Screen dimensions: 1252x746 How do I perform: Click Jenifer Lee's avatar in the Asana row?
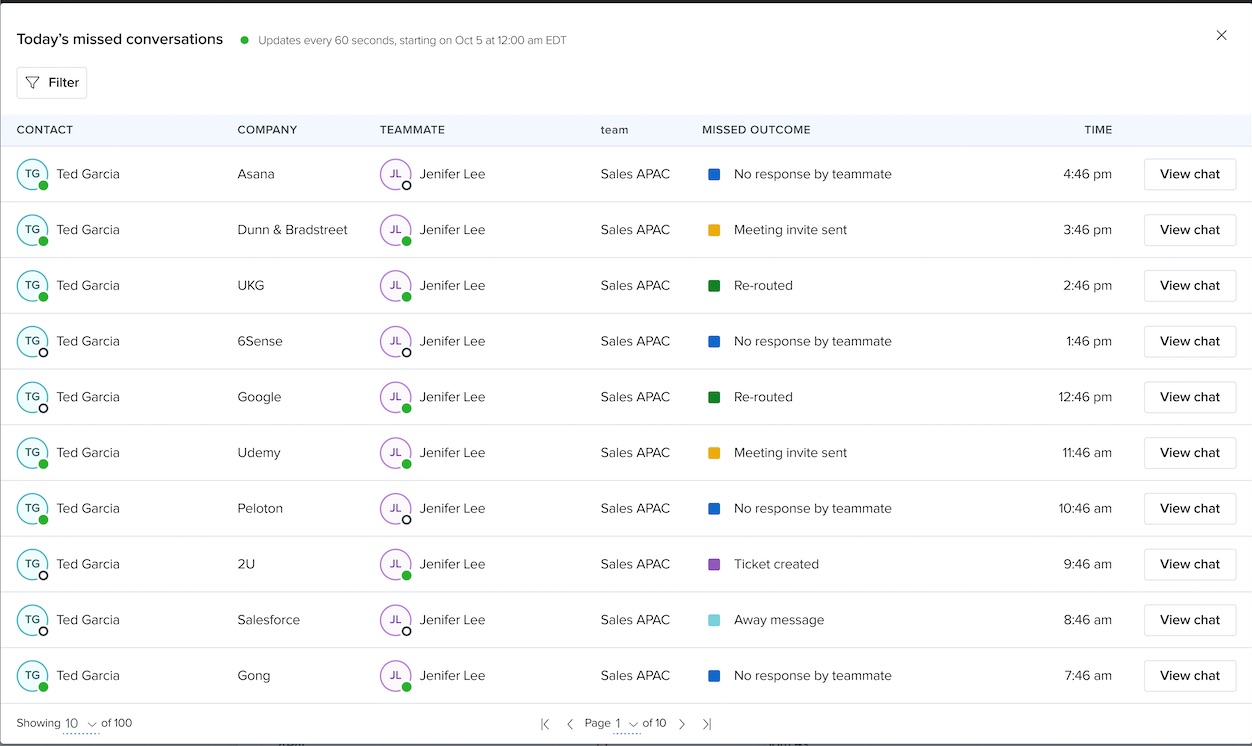pos(396,174)
